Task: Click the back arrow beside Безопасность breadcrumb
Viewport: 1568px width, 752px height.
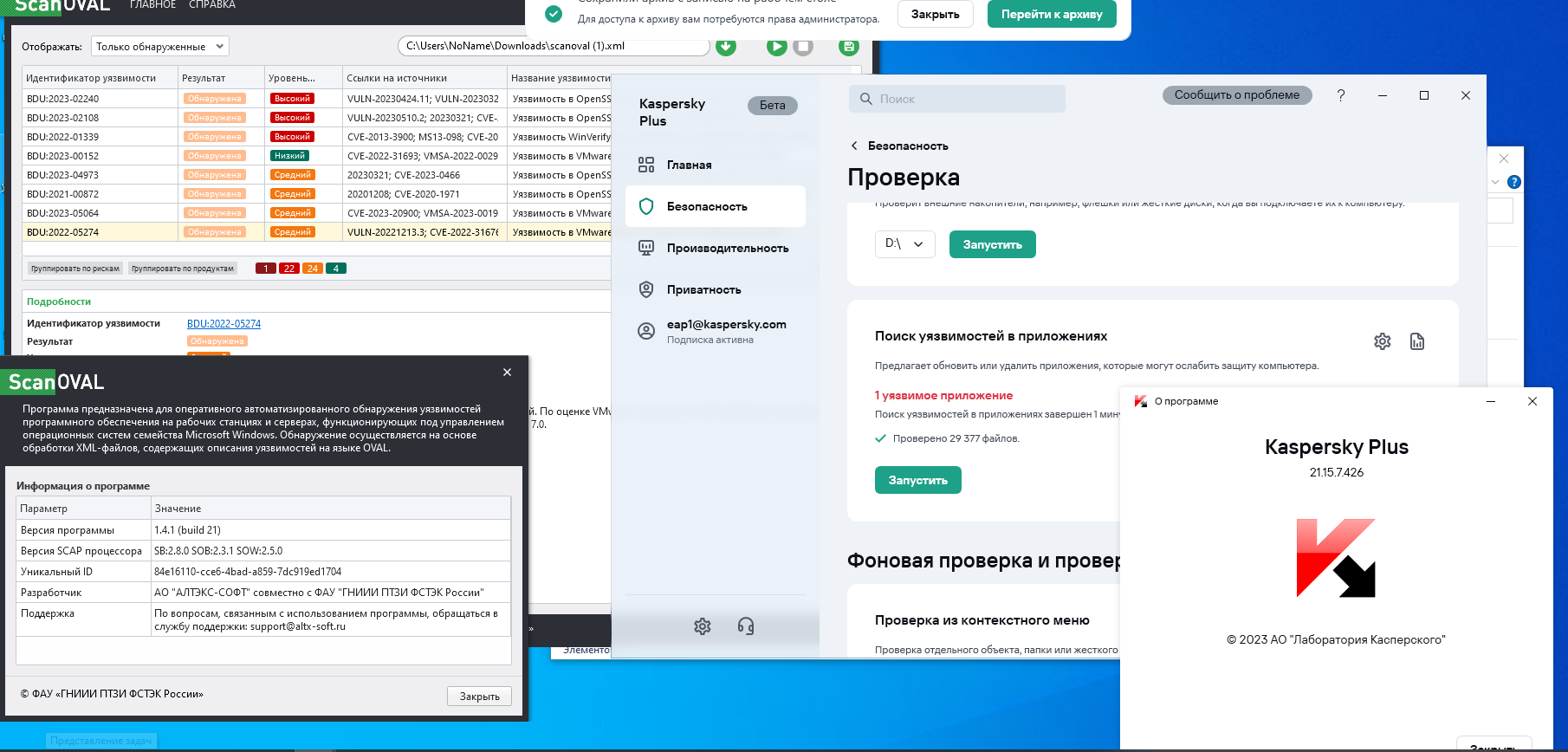Action: point(854,146)
